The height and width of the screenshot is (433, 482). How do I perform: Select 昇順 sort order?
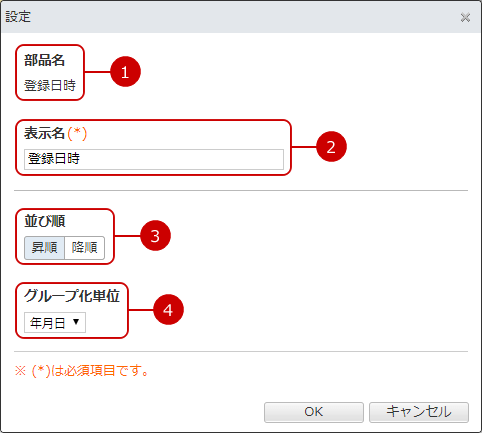44,248
